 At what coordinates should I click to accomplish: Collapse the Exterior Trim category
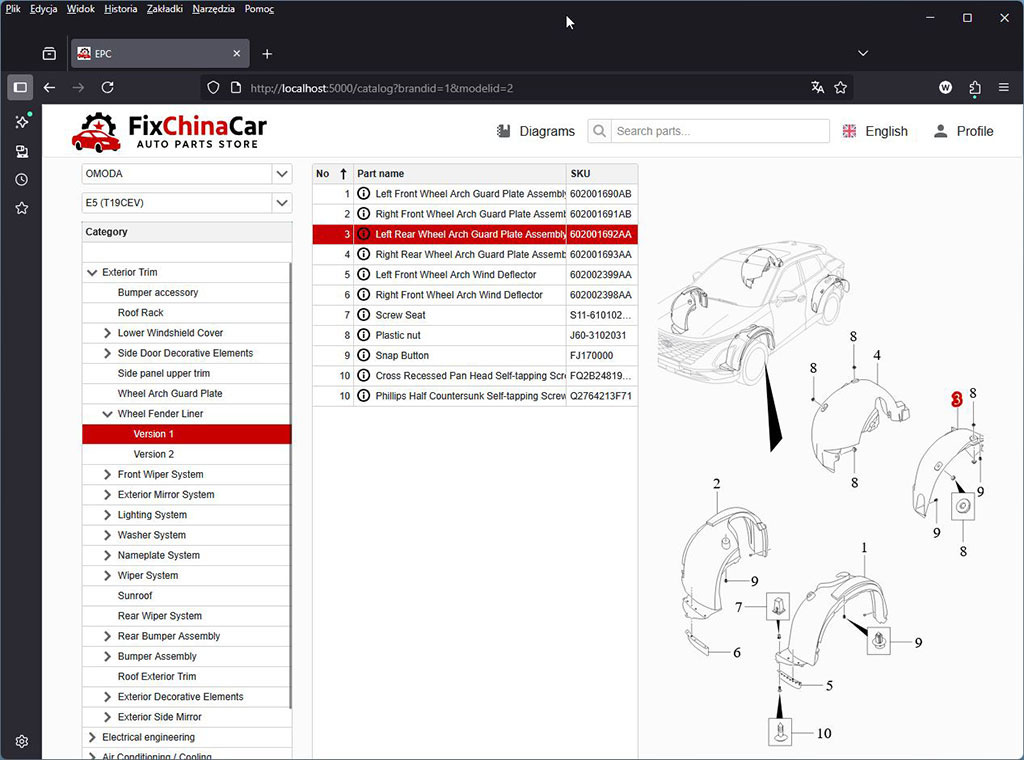pyautogui.click(x=93, y=273)
